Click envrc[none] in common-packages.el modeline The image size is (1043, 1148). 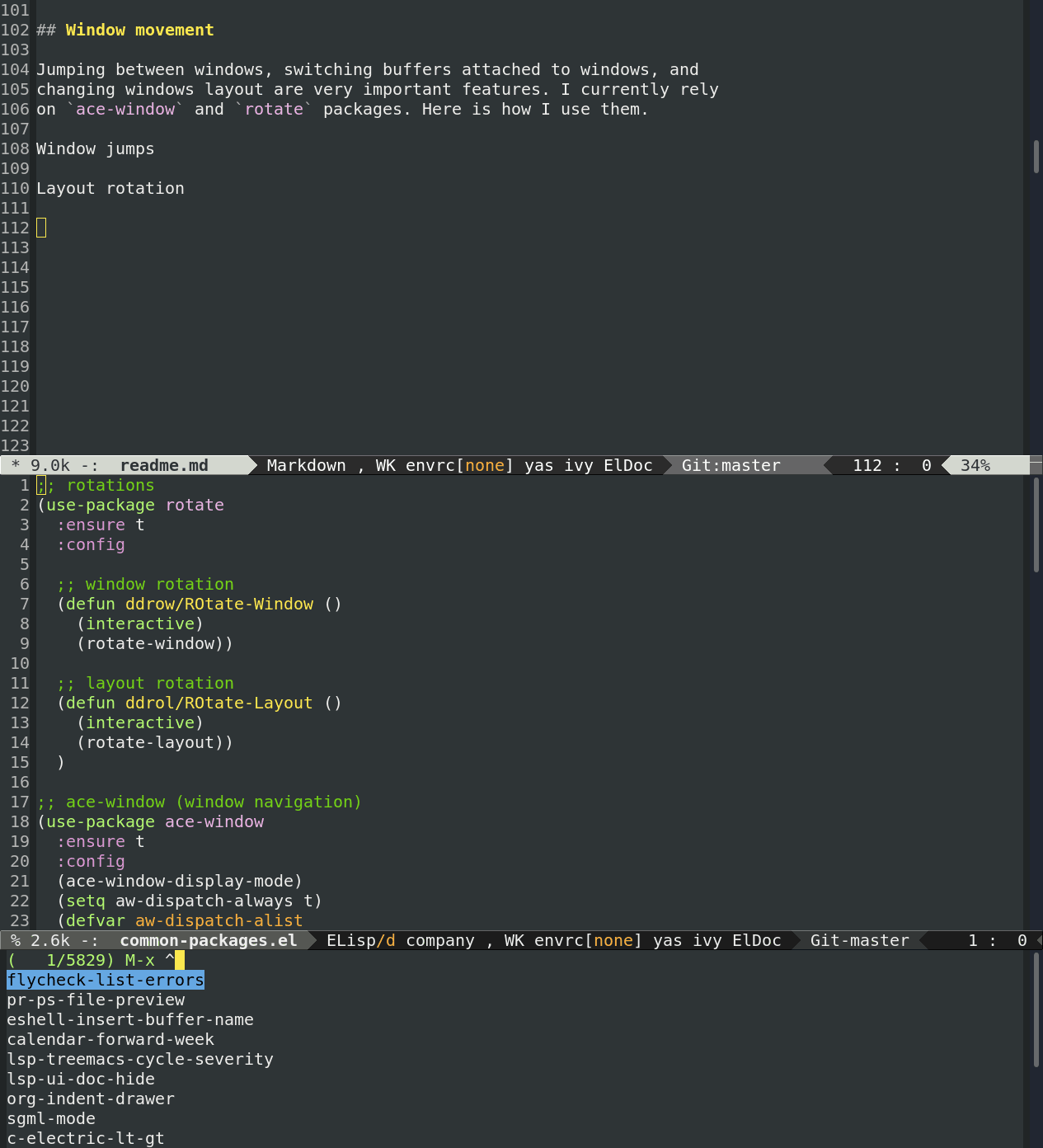(x=589, y=940)
